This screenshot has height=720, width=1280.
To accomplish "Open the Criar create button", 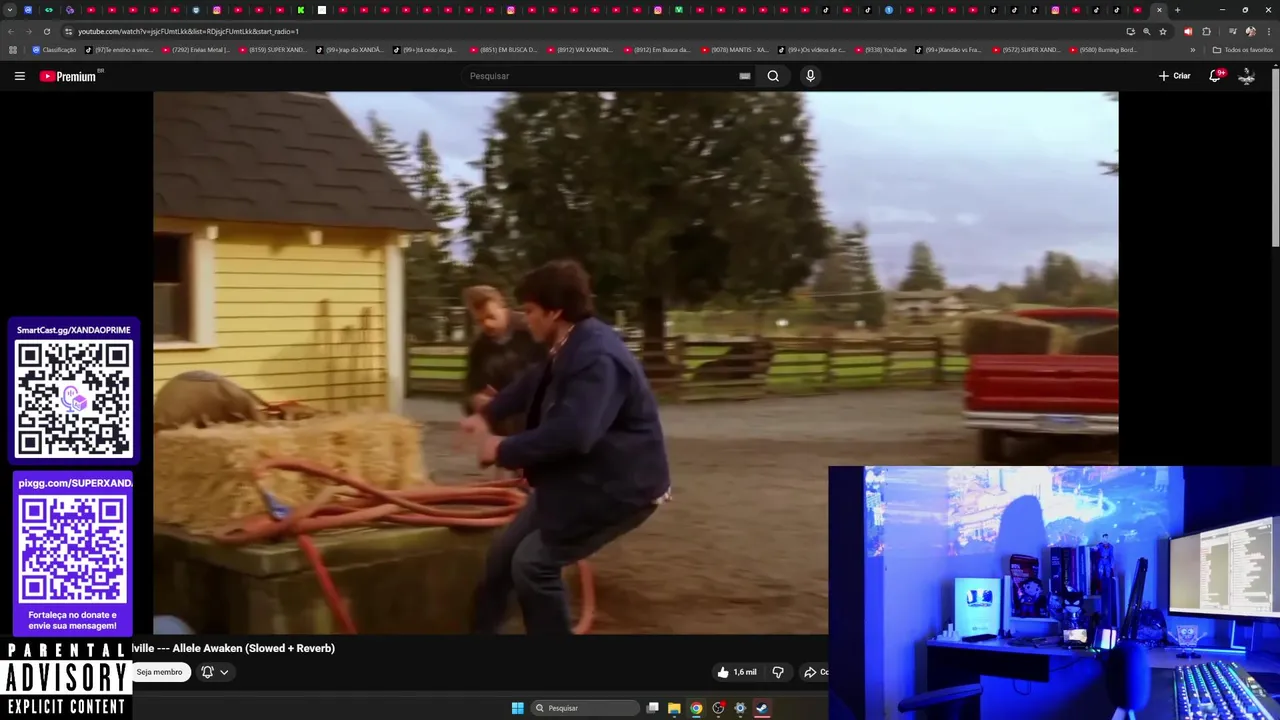I will [x=1174, y=76].
